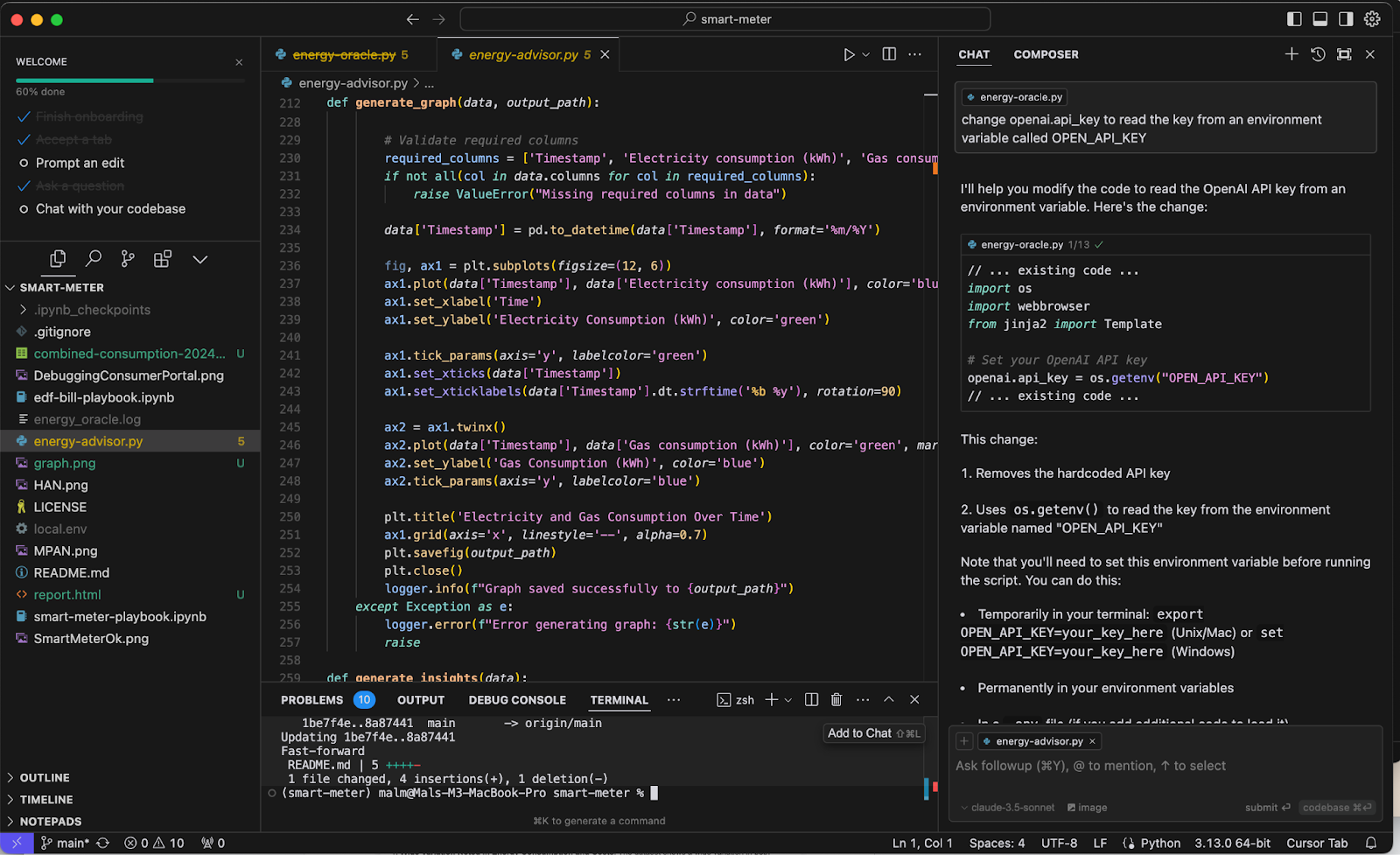Open the claude-3.5-sonnet model selector
Screen dimensions: 1400x855
click(x=1008, y=808)
